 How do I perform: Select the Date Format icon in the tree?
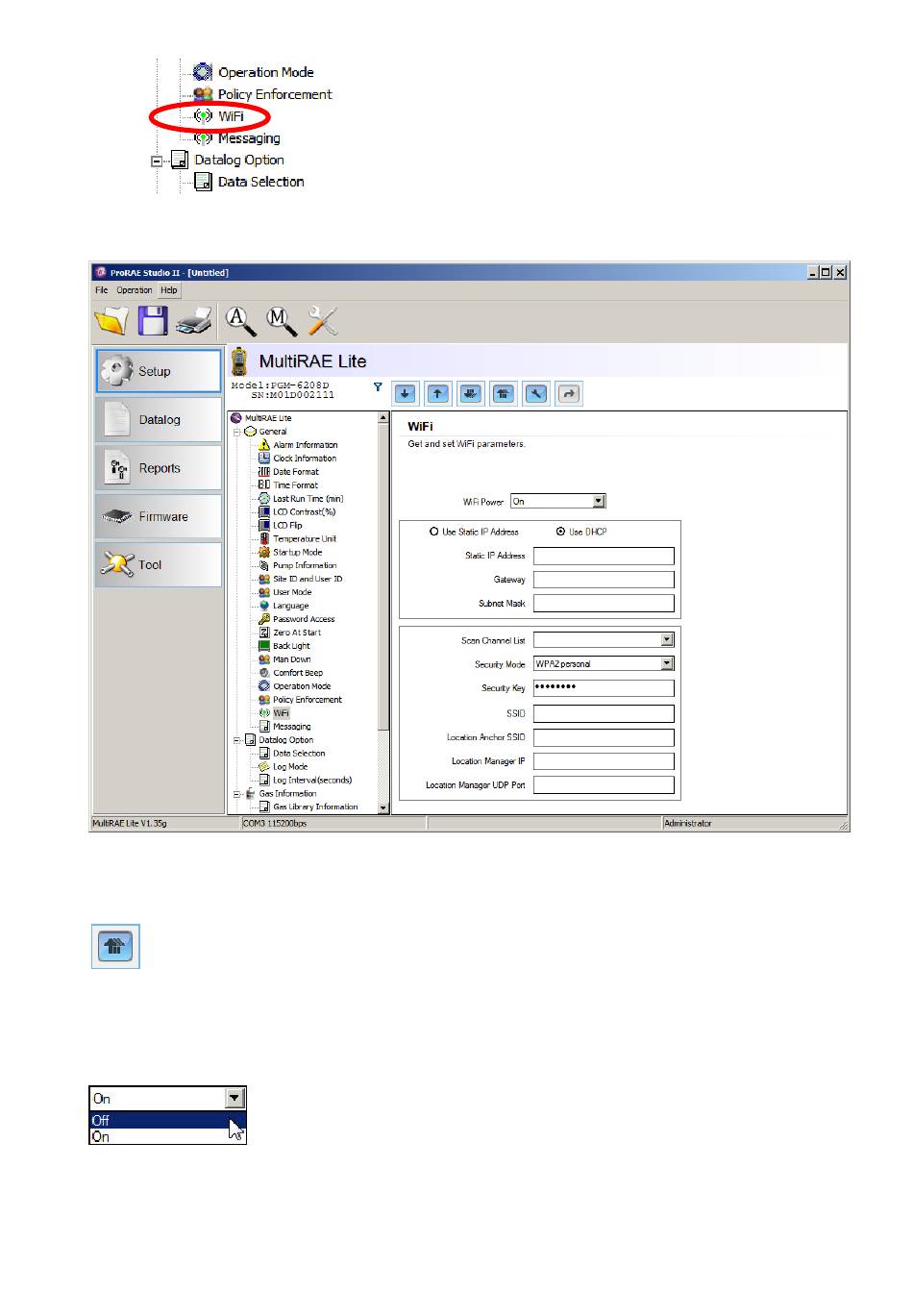click(264, 472)
